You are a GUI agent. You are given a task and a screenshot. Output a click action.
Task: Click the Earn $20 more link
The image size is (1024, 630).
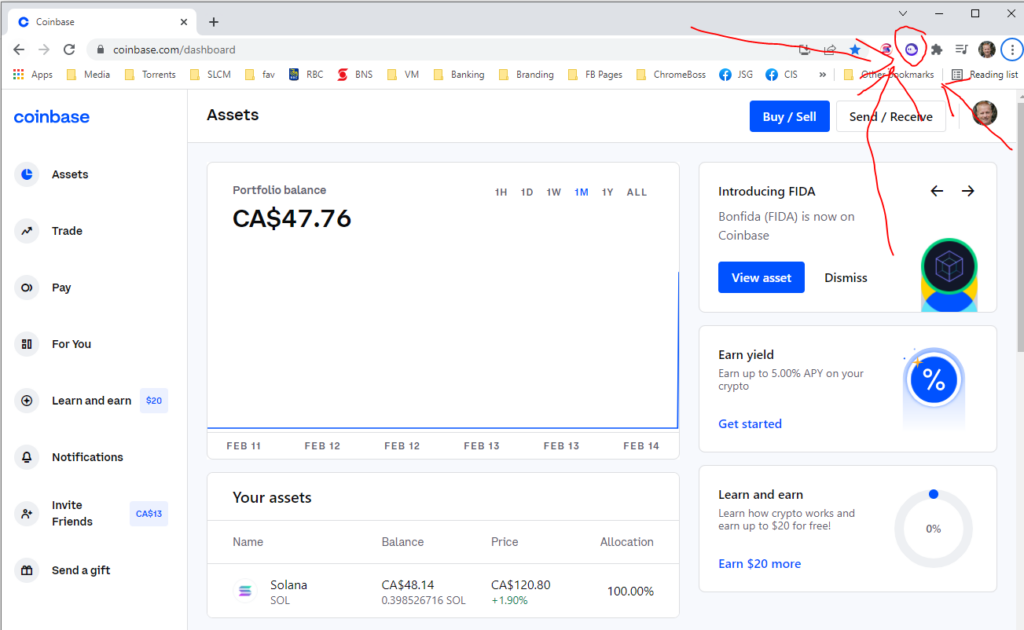click(x=760, y=563)
